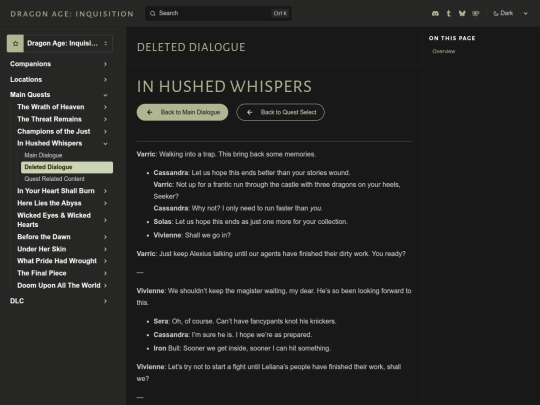Open Quest Related Content sidebar page
The image size is (540, 405).
[x=54, y=179]
